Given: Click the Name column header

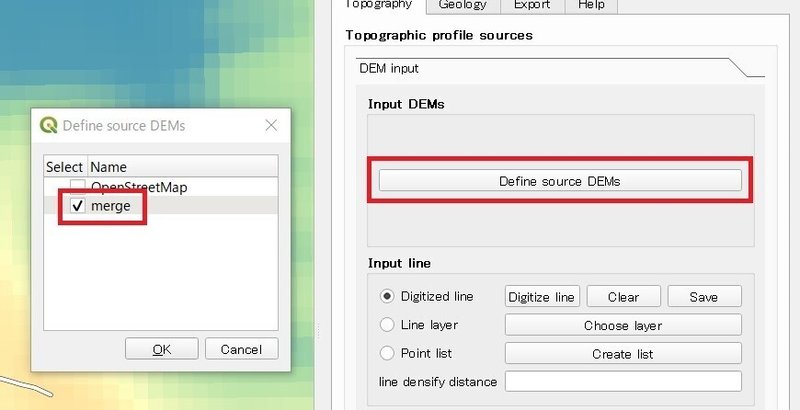Looking at the screenshot, I should 183,167.
